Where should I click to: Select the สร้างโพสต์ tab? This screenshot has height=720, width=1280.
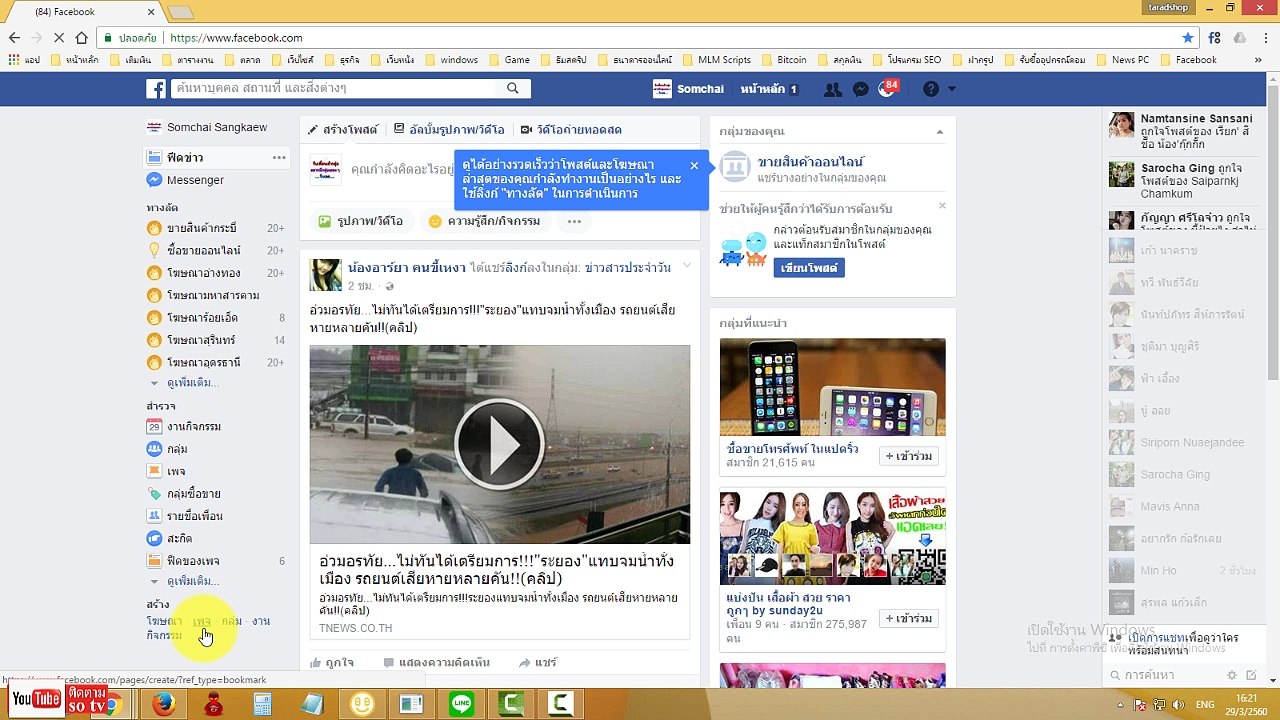point(343,130)
